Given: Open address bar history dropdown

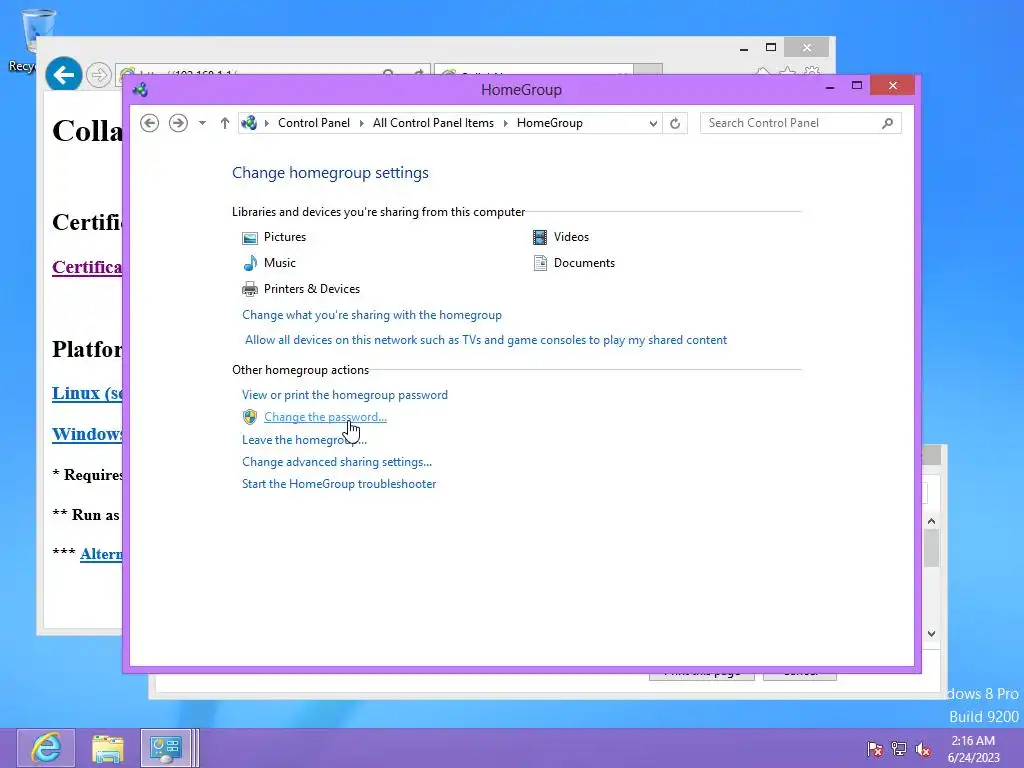Looking at the screenshot, I should [652, 123].
